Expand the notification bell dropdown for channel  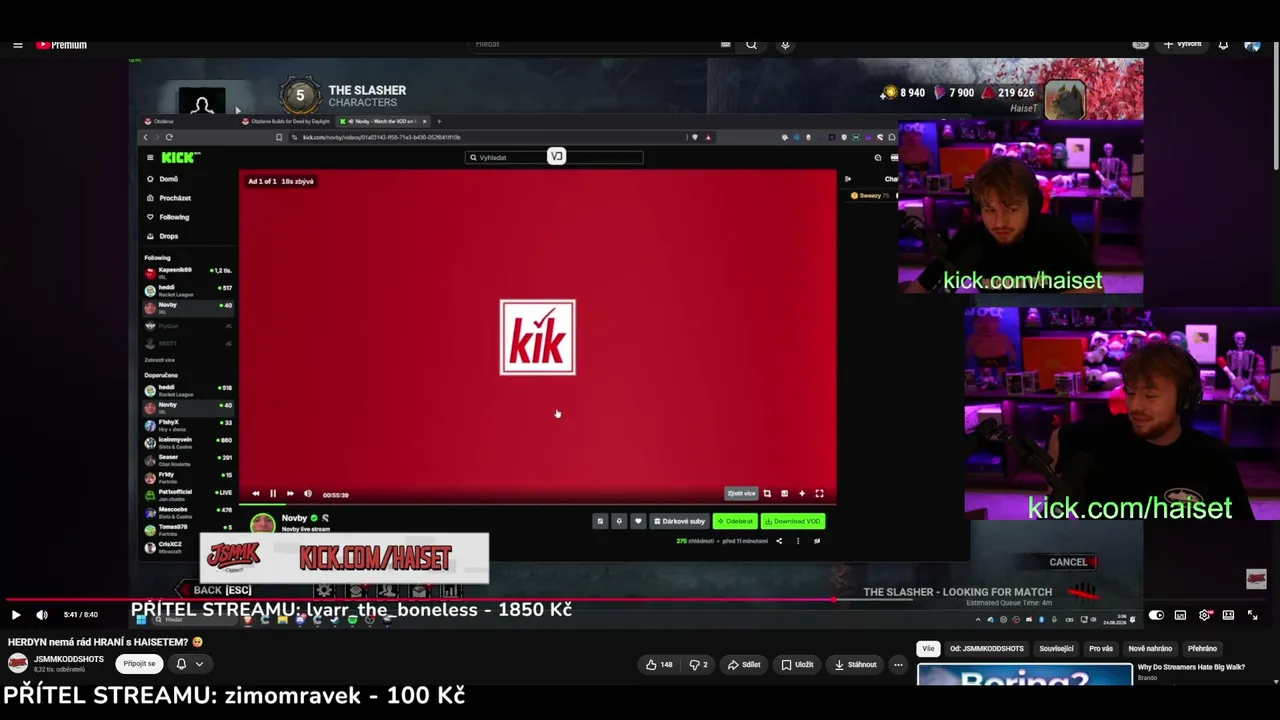click(x=199, y=663)
